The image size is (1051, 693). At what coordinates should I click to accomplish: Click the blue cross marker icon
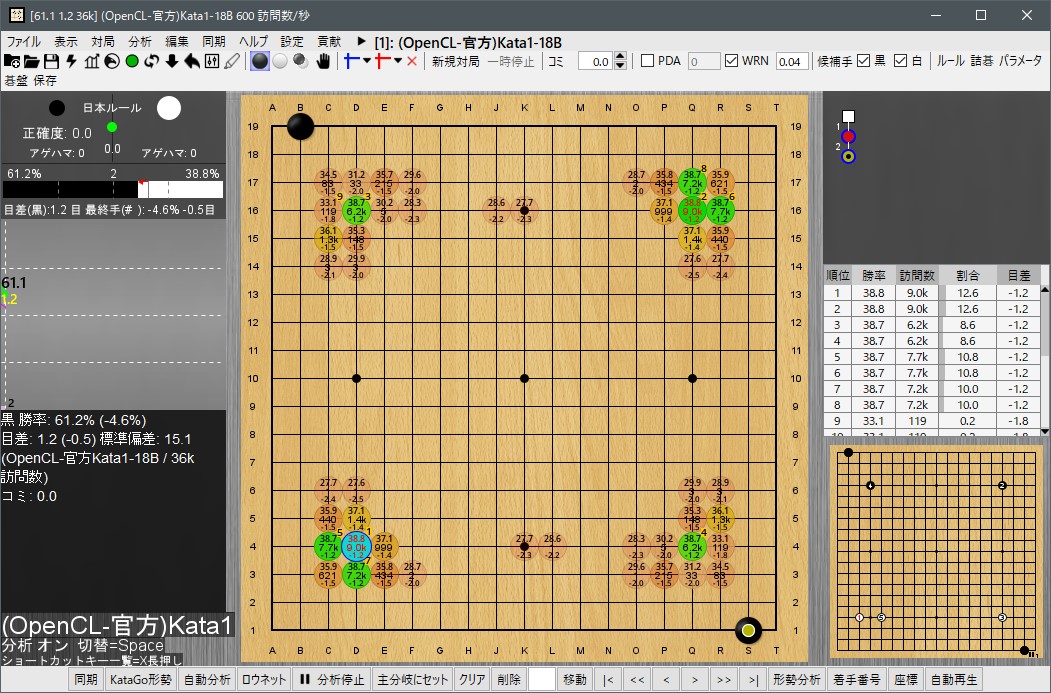tap(351, 61)
